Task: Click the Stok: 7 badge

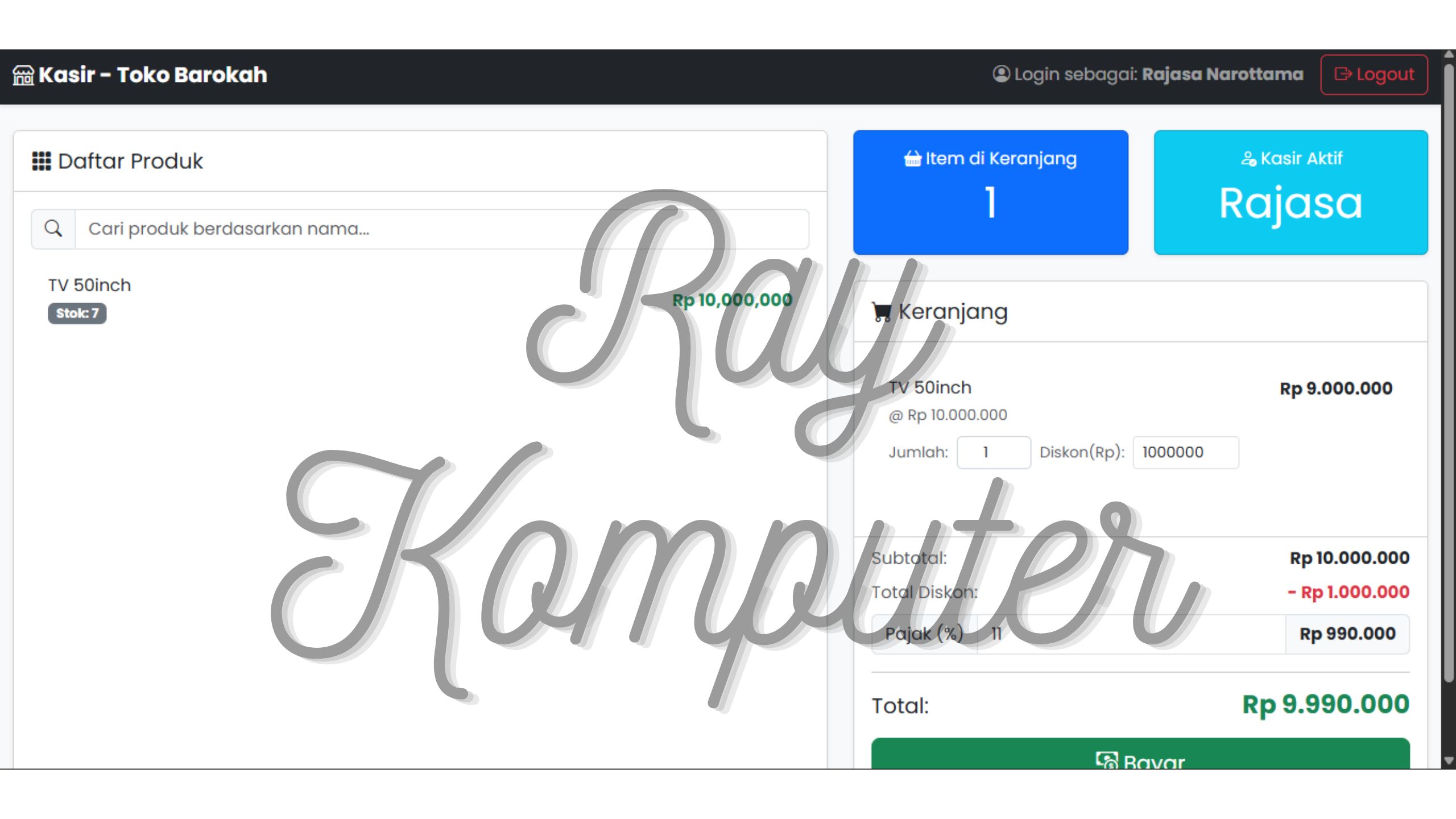Action: coord(77,313)
